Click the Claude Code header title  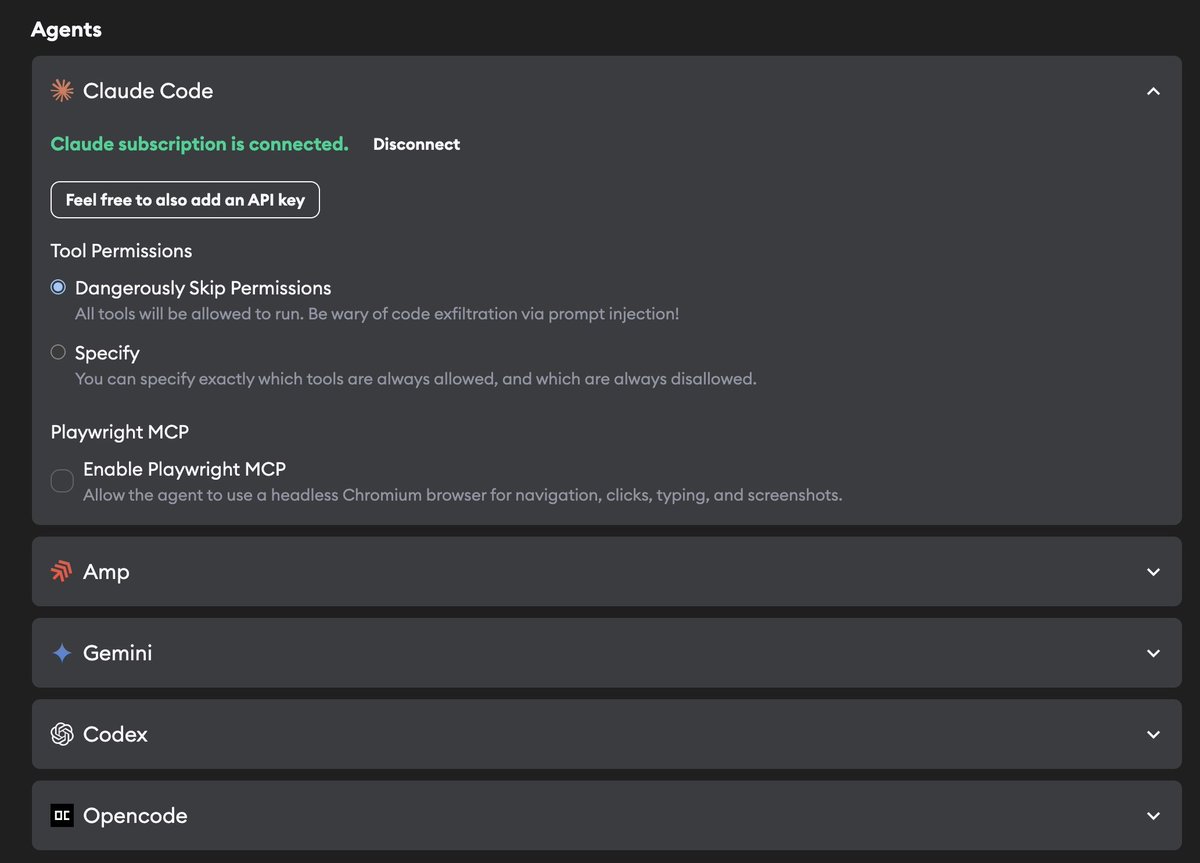point(148,91)
